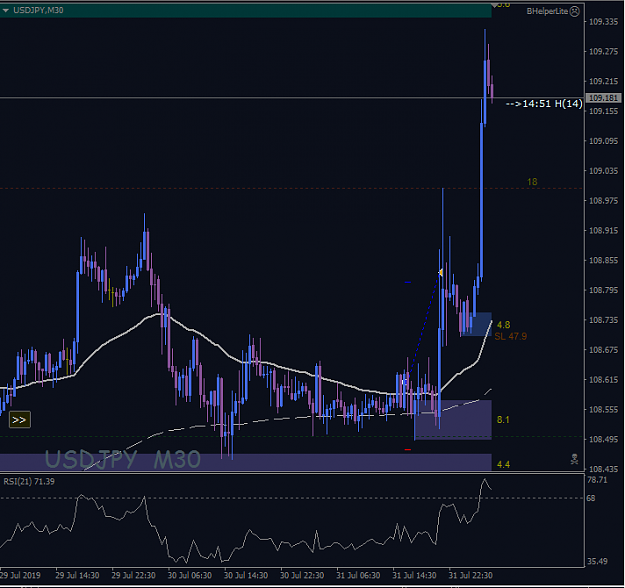The image size is (625, 588).
Task: Click the USDJPY,M30 chart title
Action: click(38, 10)
